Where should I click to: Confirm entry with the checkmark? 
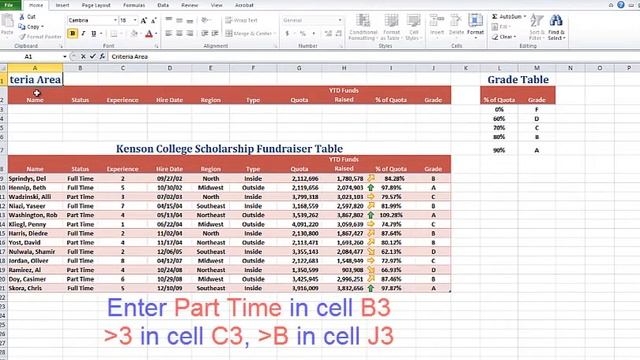click(93, 56)
